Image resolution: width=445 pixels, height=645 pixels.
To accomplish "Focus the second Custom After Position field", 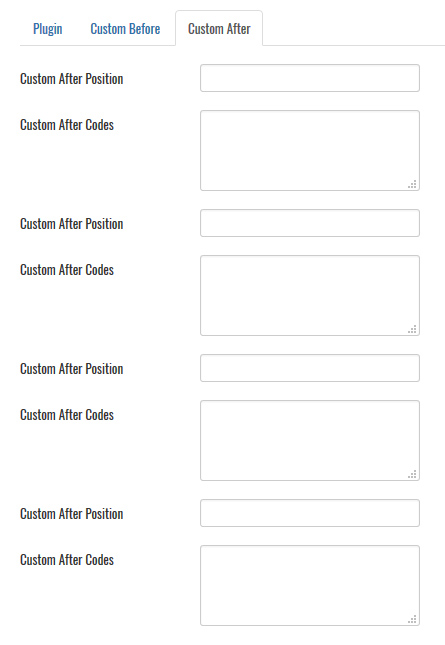I will pyautogui.click(x=310, y=223).
